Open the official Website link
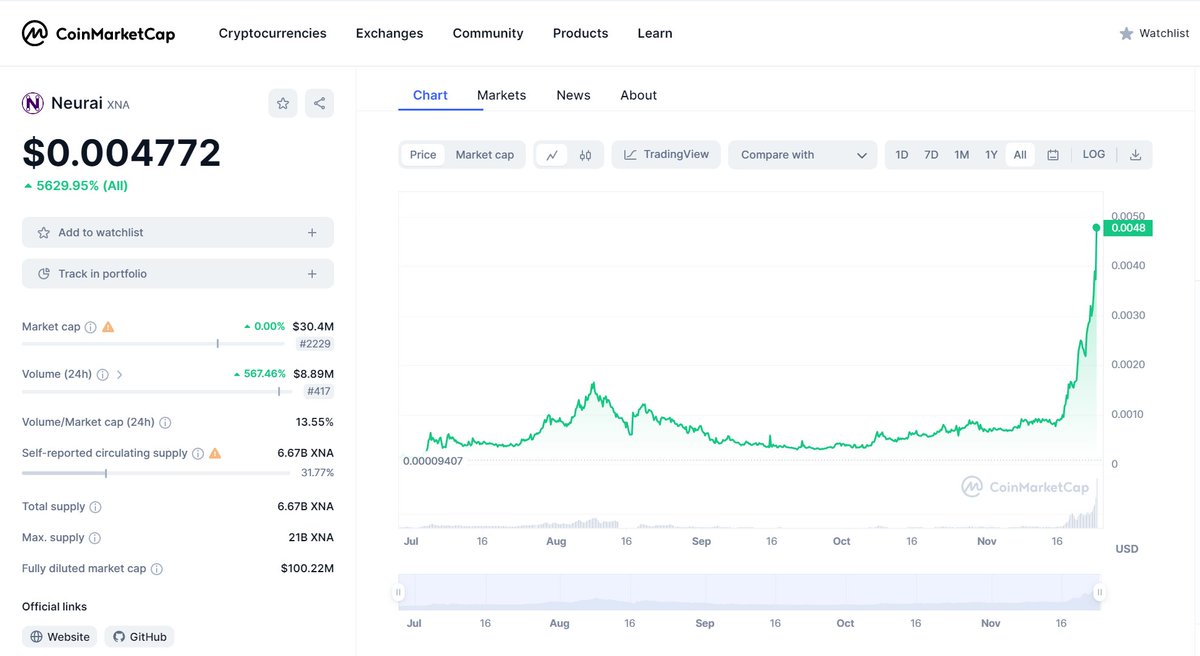 [60, 637]
